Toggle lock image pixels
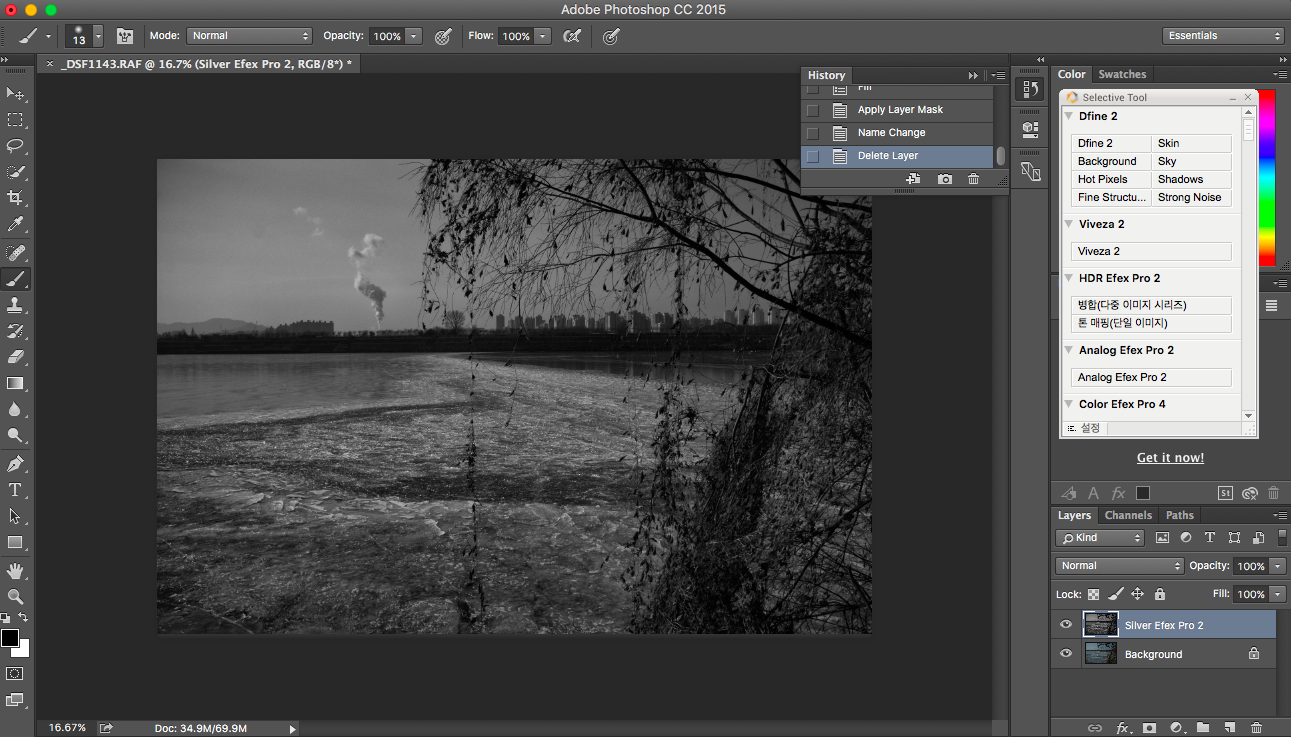 coord(1116,594)
